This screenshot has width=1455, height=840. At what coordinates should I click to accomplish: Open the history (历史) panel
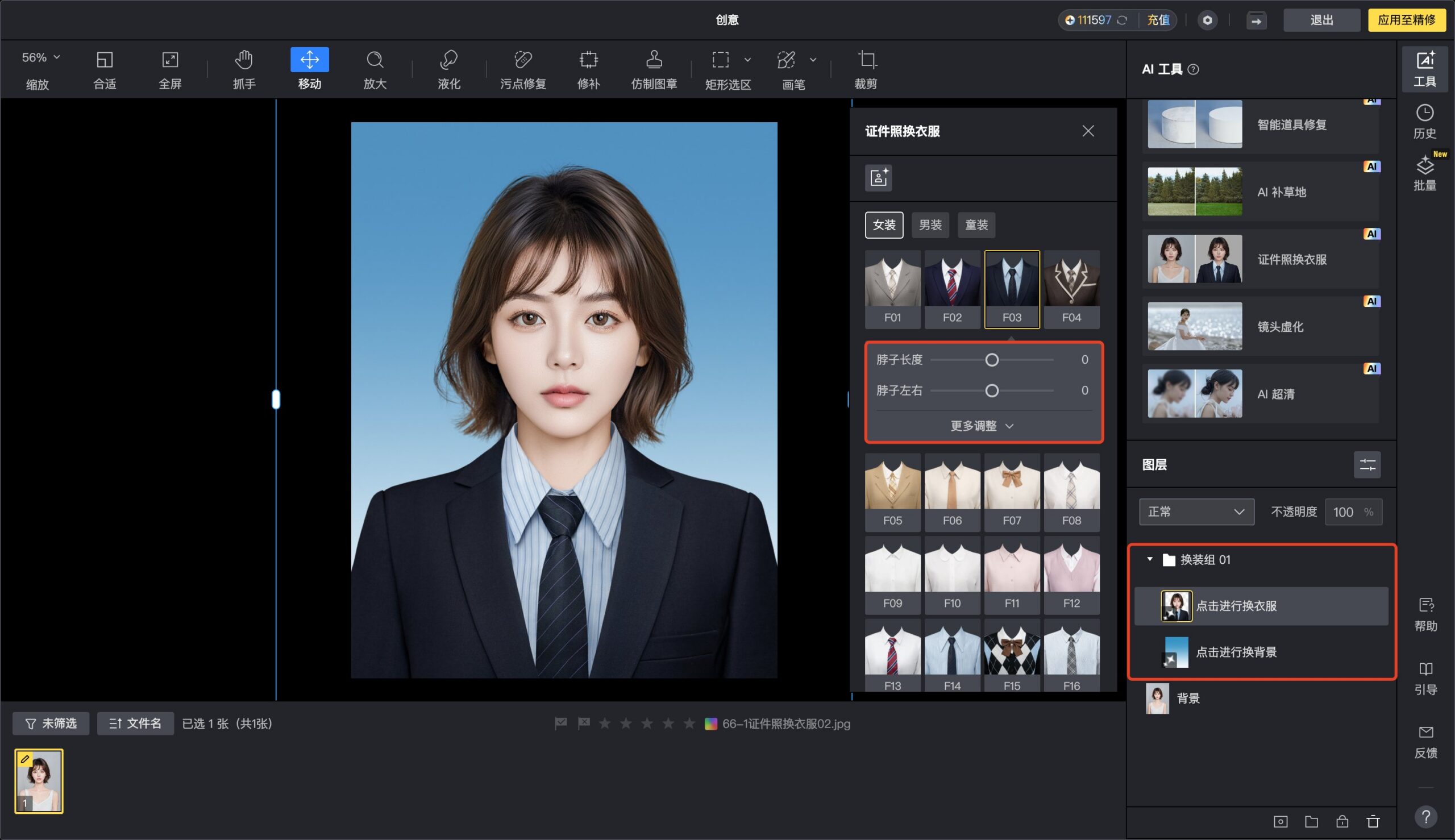[1424, 121]
